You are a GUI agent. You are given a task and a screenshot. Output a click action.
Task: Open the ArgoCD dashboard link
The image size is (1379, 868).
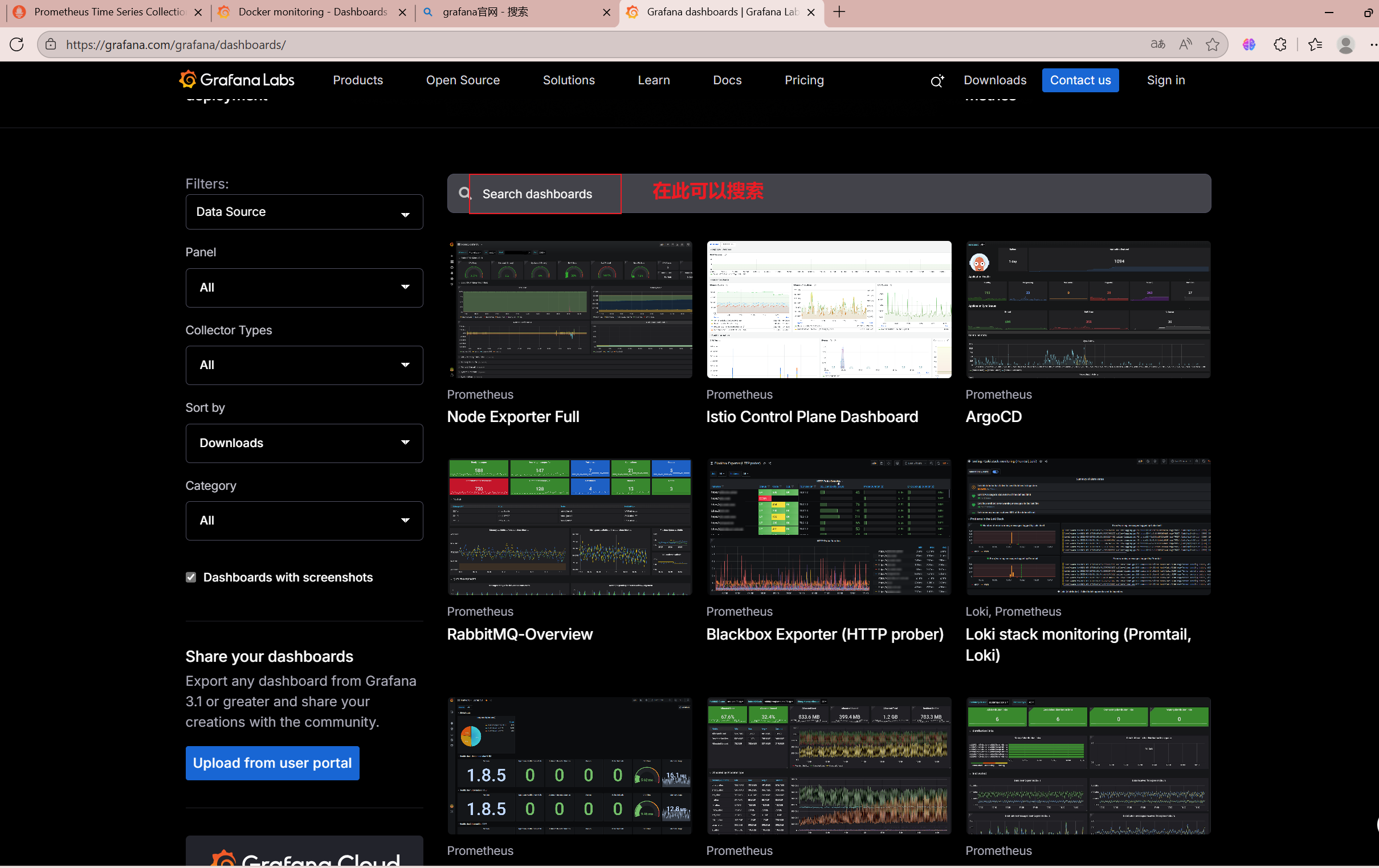[x=994, y=416]
